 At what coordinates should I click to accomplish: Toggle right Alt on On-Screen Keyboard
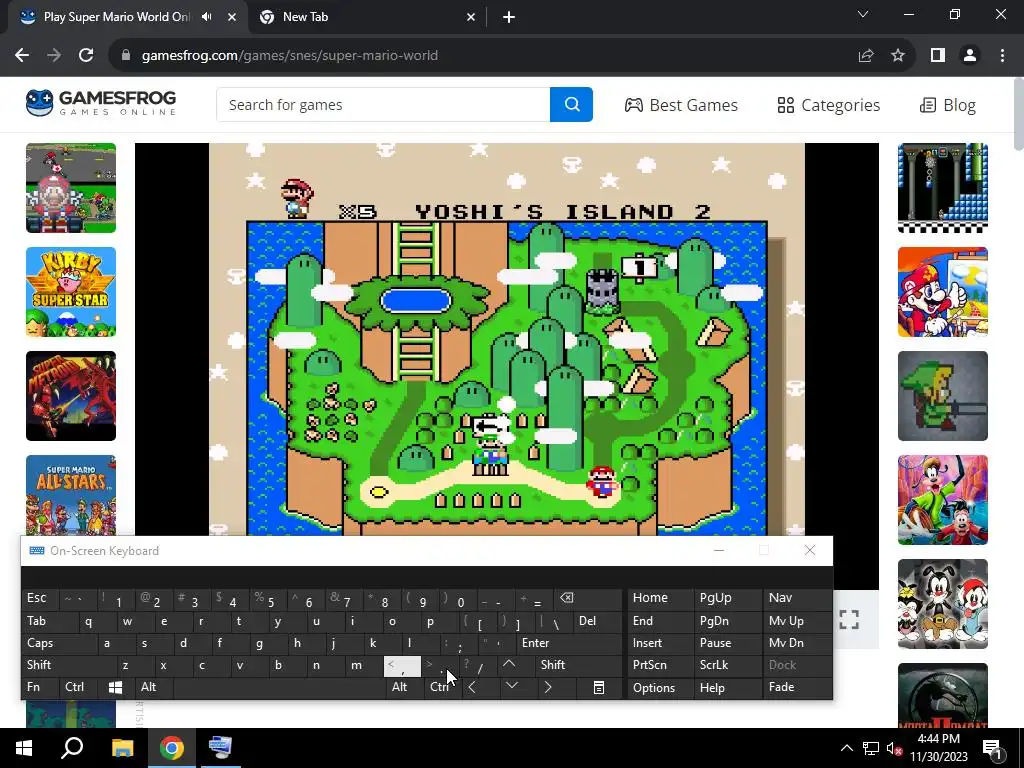403,687
